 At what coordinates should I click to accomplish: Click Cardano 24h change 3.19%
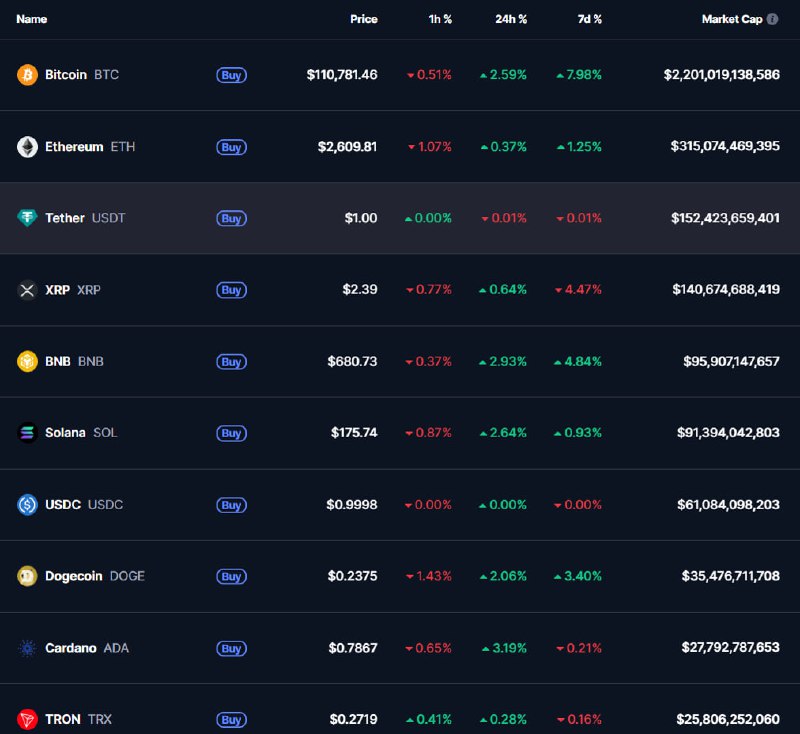point(504,648)
